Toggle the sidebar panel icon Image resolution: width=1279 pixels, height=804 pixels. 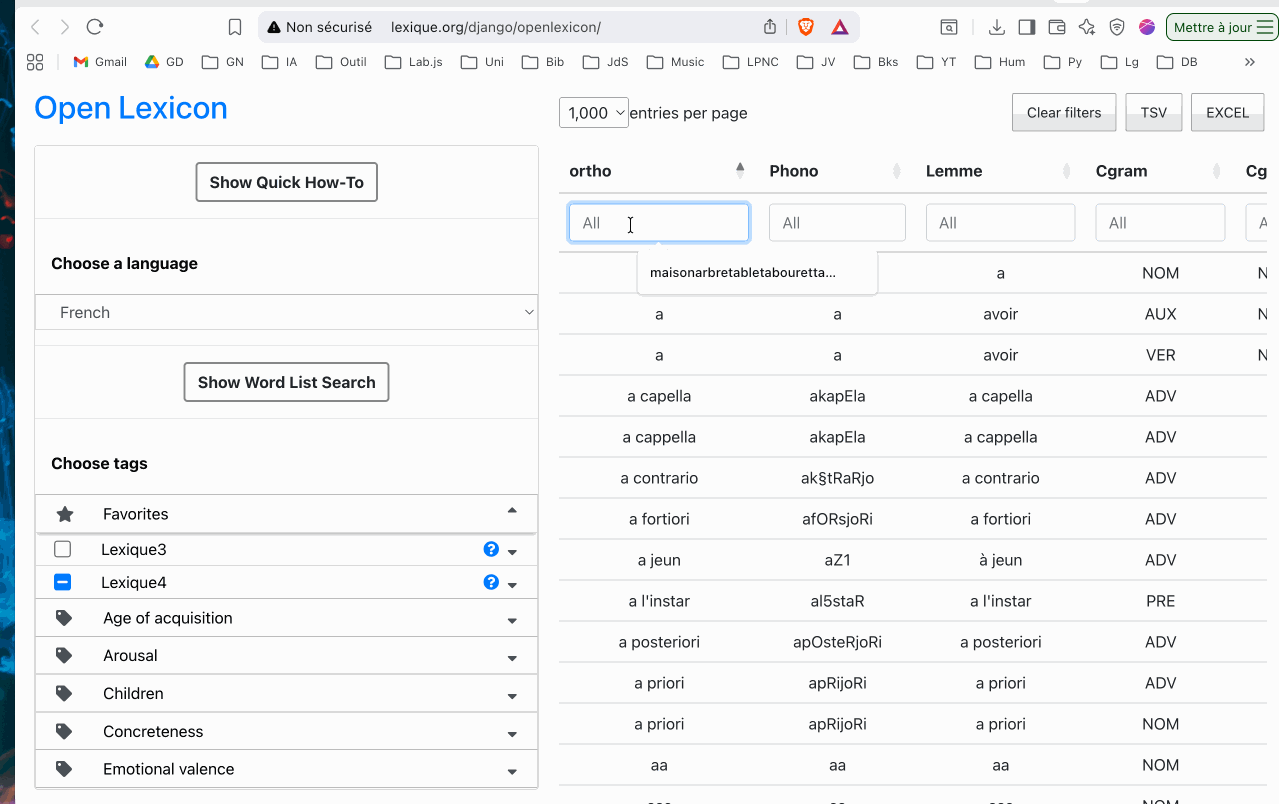click(x=1026, y=27)
